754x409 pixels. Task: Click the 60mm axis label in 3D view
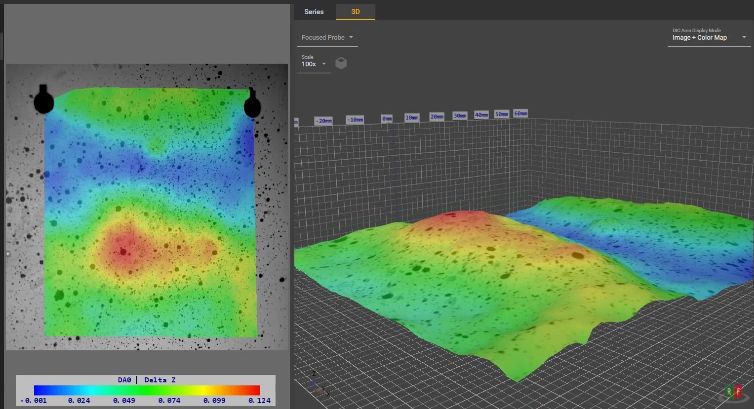tap(520, 113)
